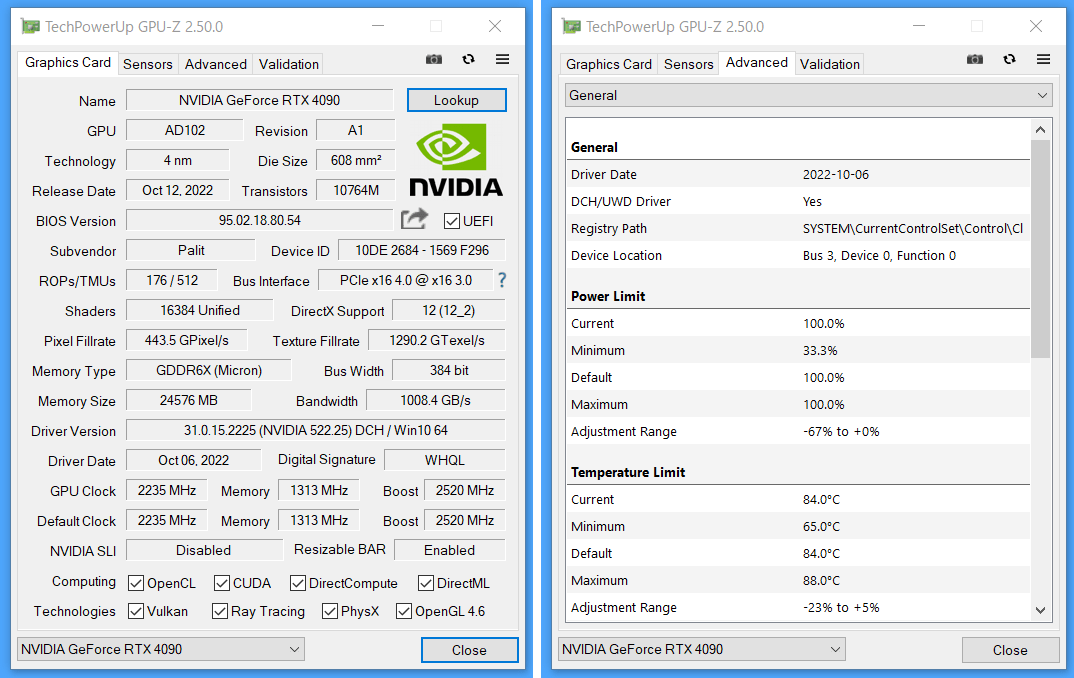Open Sensors tab in left window
Viewport: 1074px width, 678px height.
click(148, 64)
